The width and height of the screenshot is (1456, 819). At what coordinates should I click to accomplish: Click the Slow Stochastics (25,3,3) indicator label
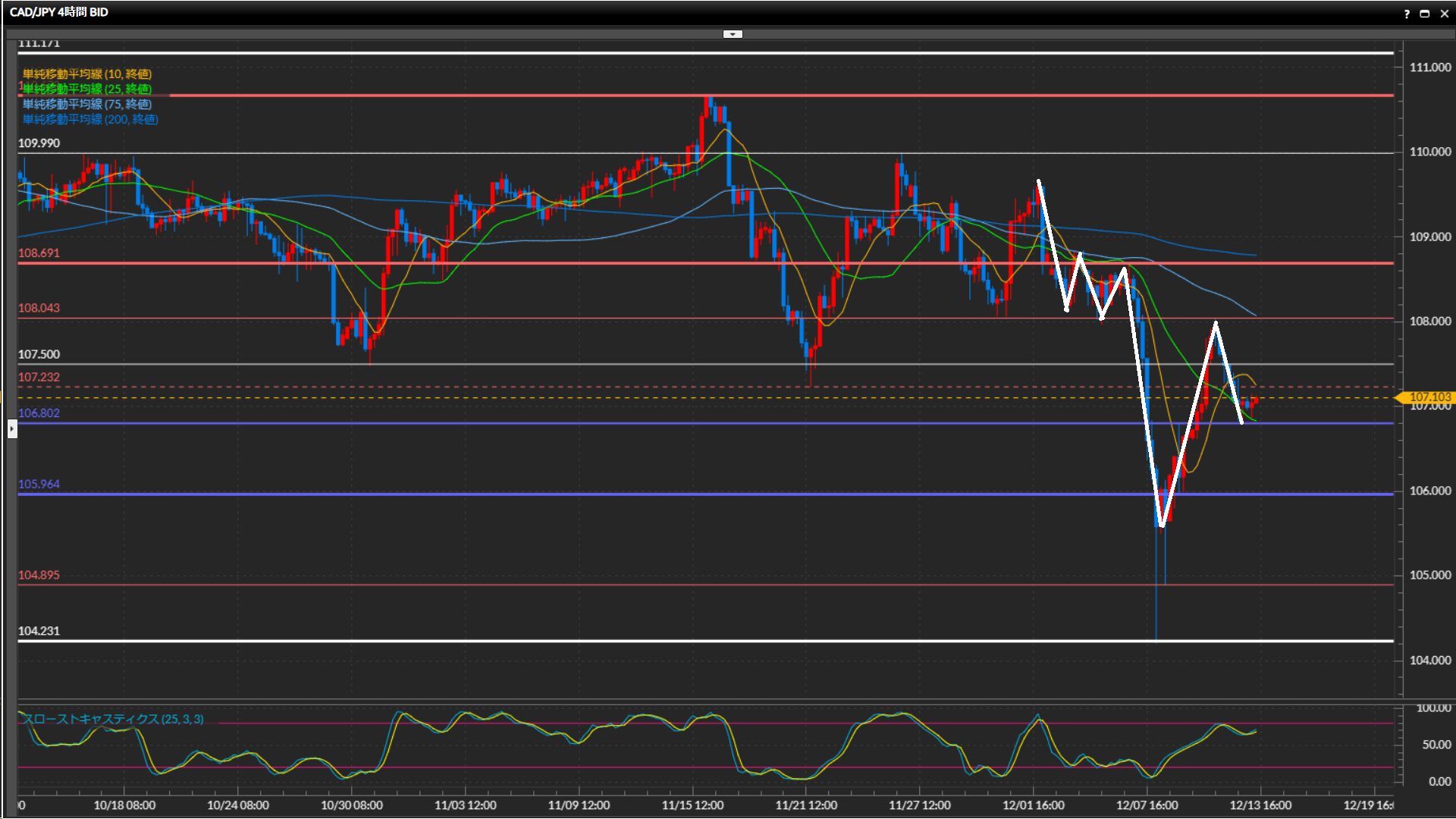(x=112, y=719)
